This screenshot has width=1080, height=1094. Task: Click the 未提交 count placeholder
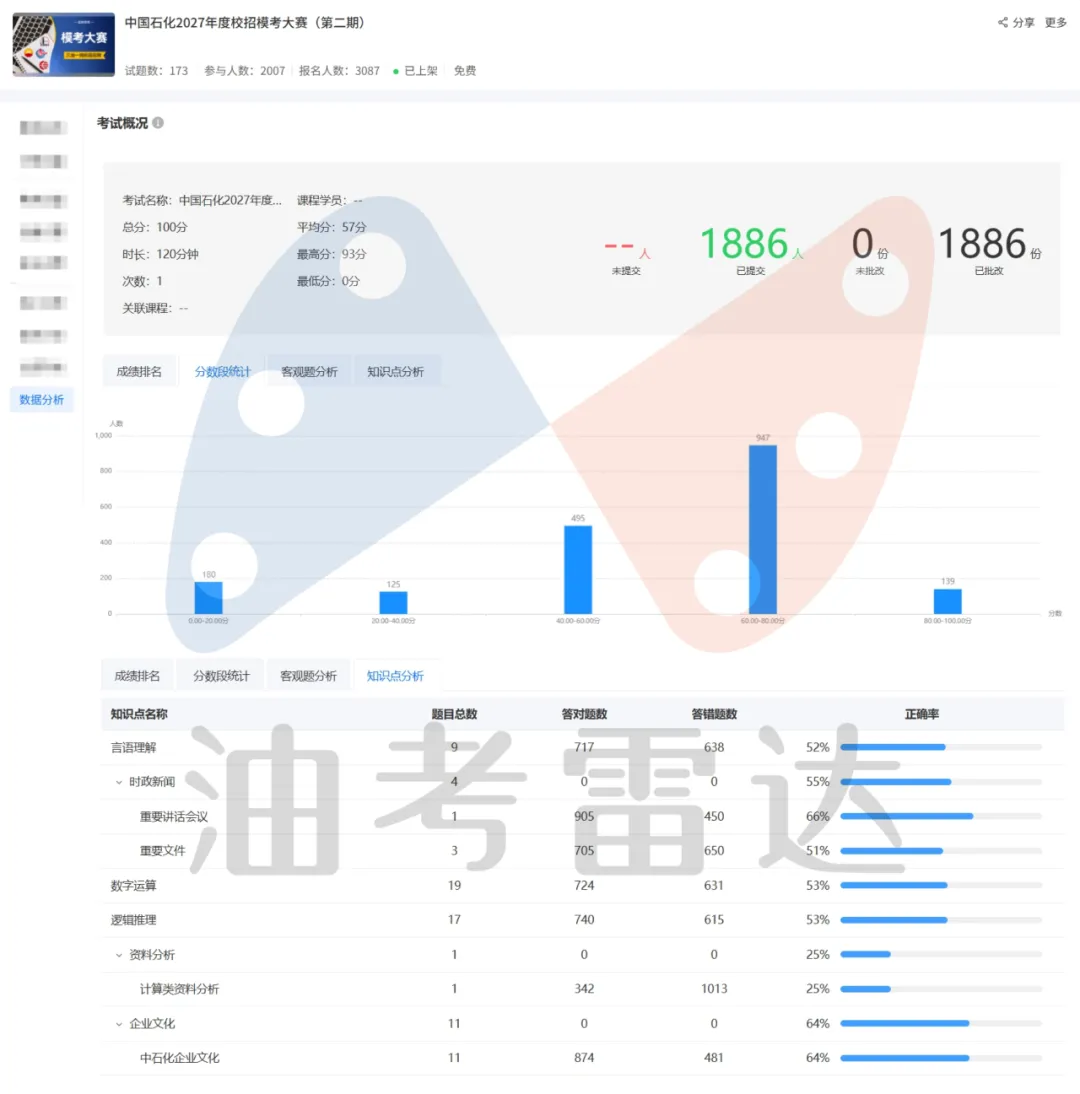point(627,248)
